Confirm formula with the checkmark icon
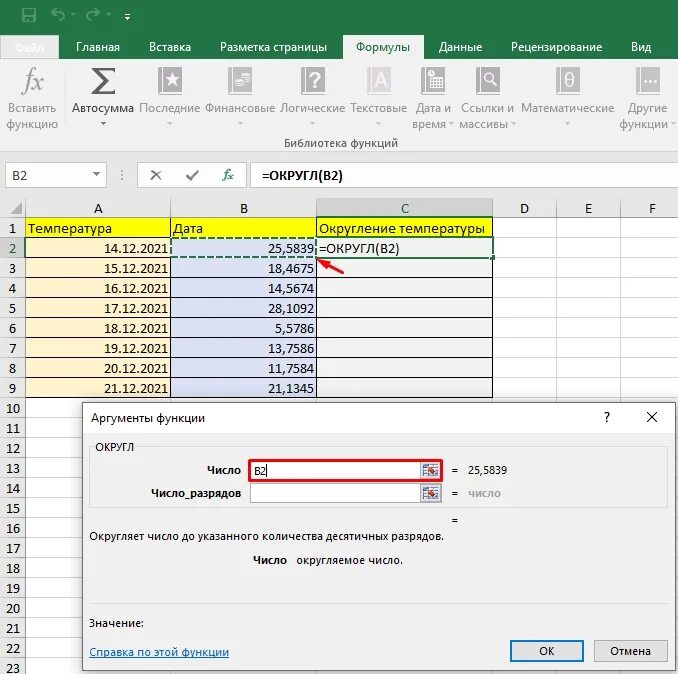678x674 pixels. [192, 175]
